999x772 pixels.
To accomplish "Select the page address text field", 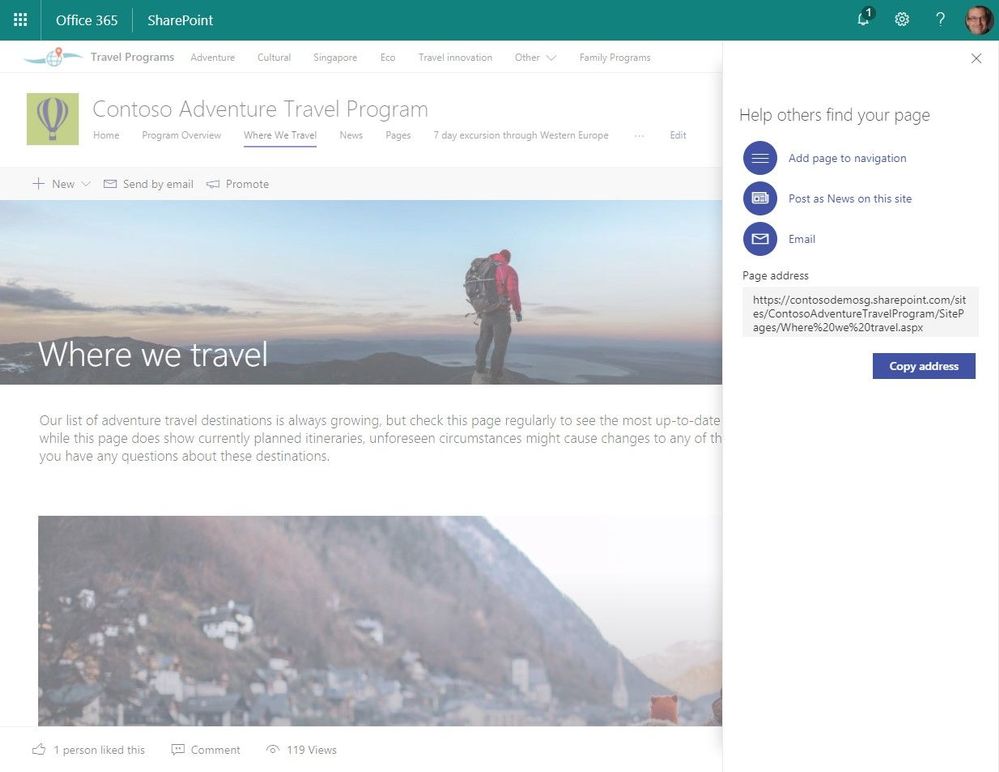I will (860, 313).
